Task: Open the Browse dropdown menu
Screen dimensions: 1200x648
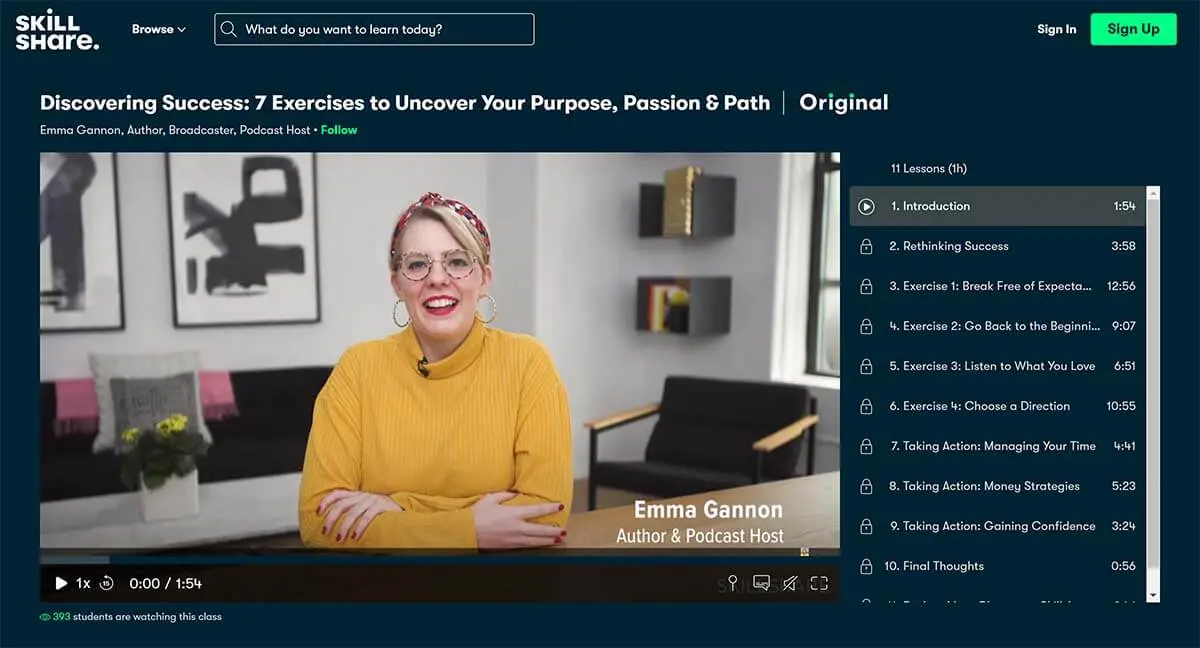Action: coord(159,29)
